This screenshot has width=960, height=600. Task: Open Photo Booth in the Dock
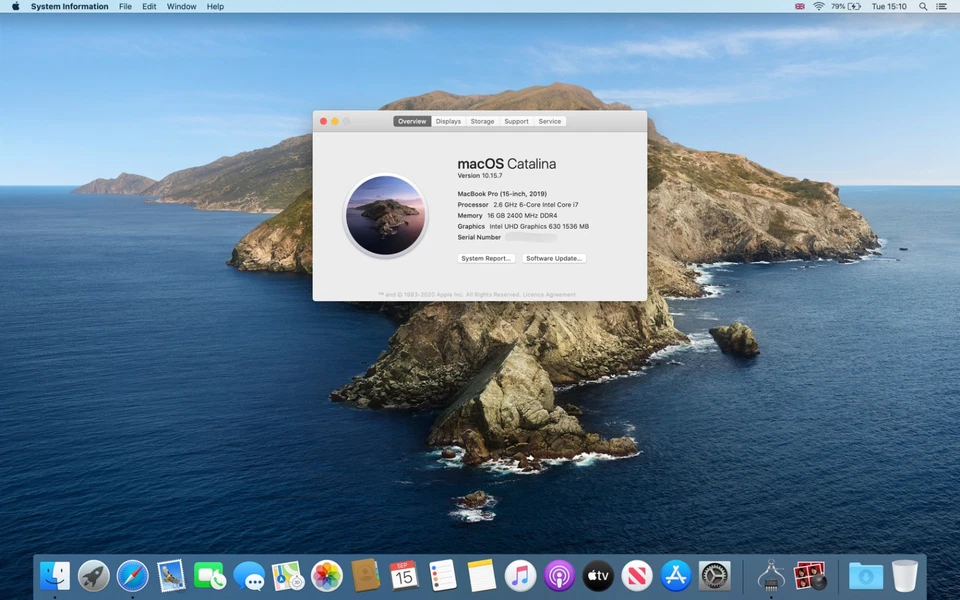(x=810, y=576)
